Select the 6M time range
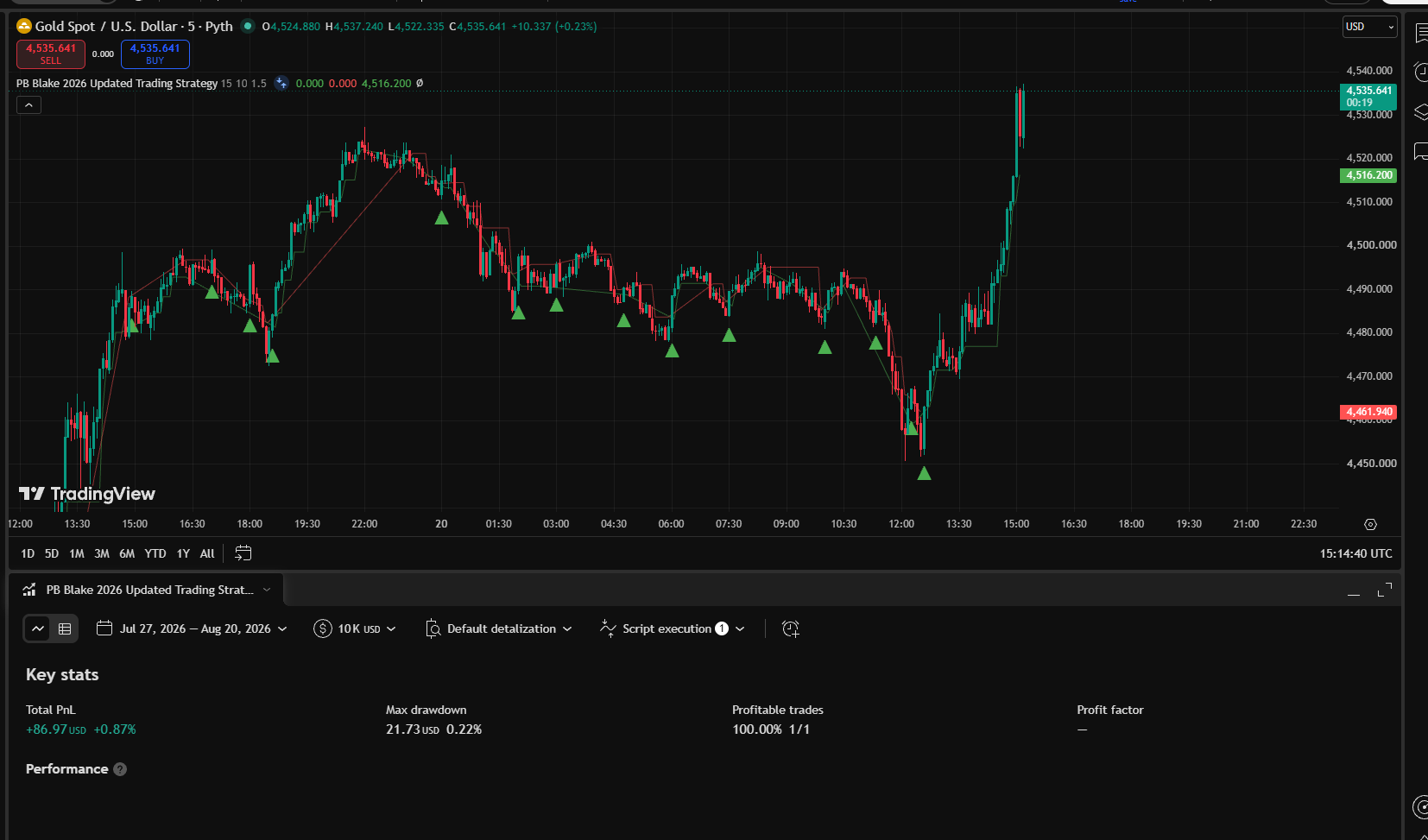Viewport: 1428px width, 840px height. click(x=127, y=553)
